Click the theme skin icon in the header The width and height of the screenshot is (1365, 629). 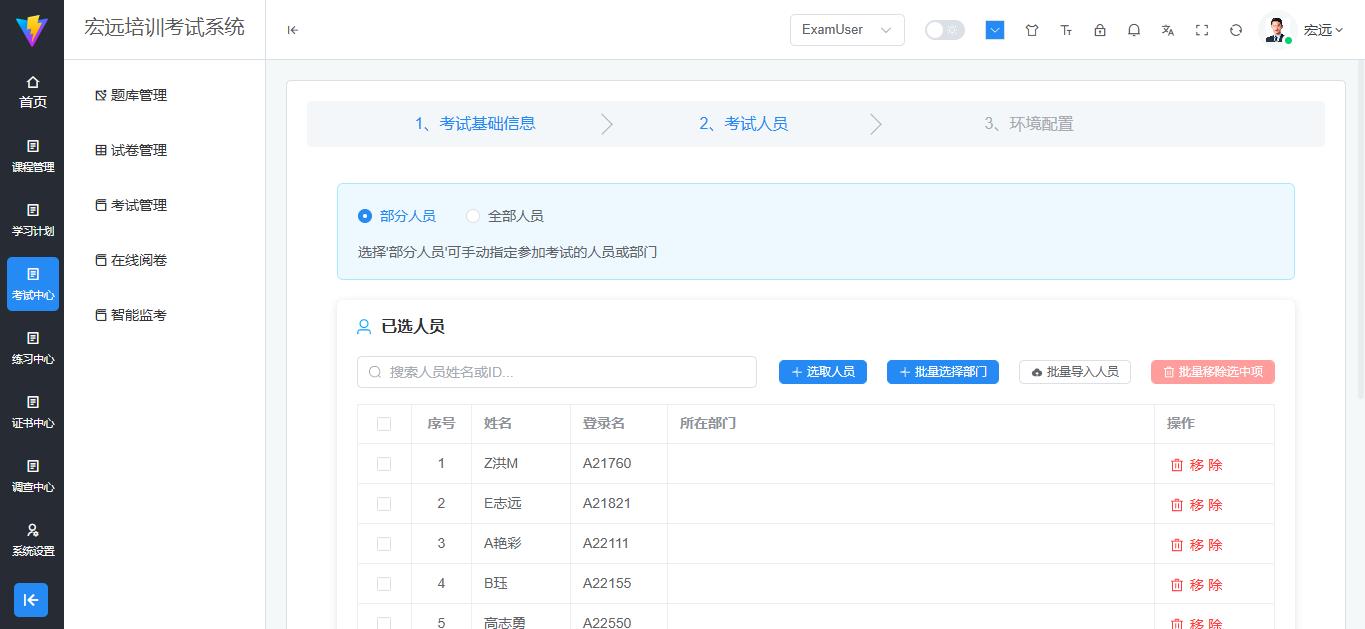click(1031, 30)
